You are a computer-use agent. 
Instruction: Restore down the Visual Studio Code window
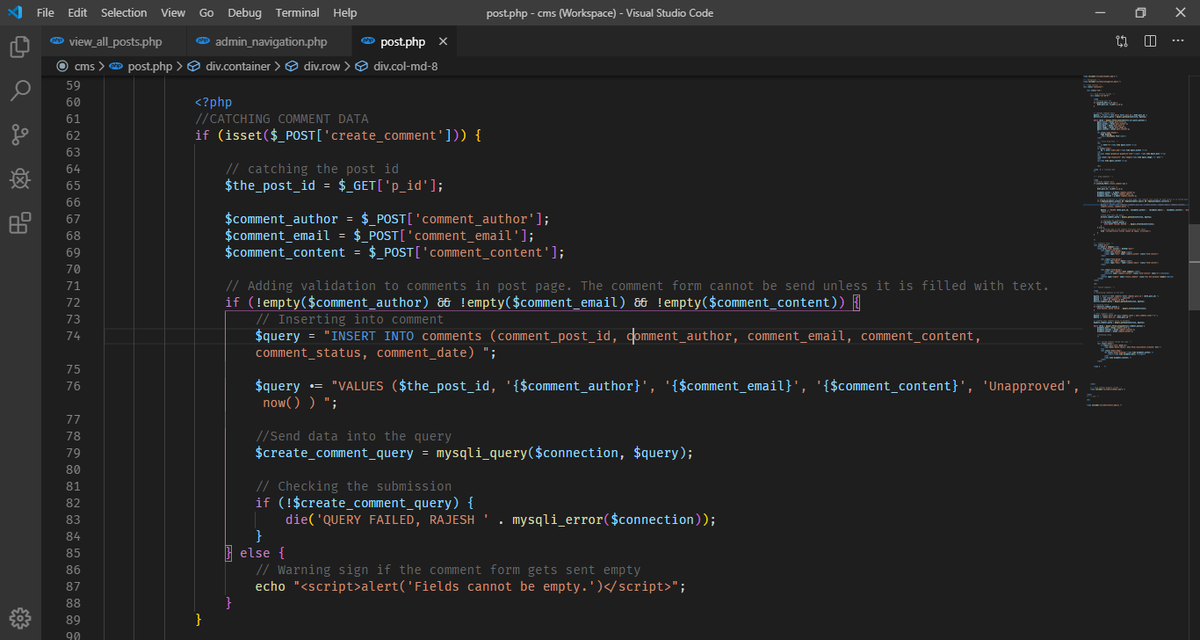click(1141, 12)
